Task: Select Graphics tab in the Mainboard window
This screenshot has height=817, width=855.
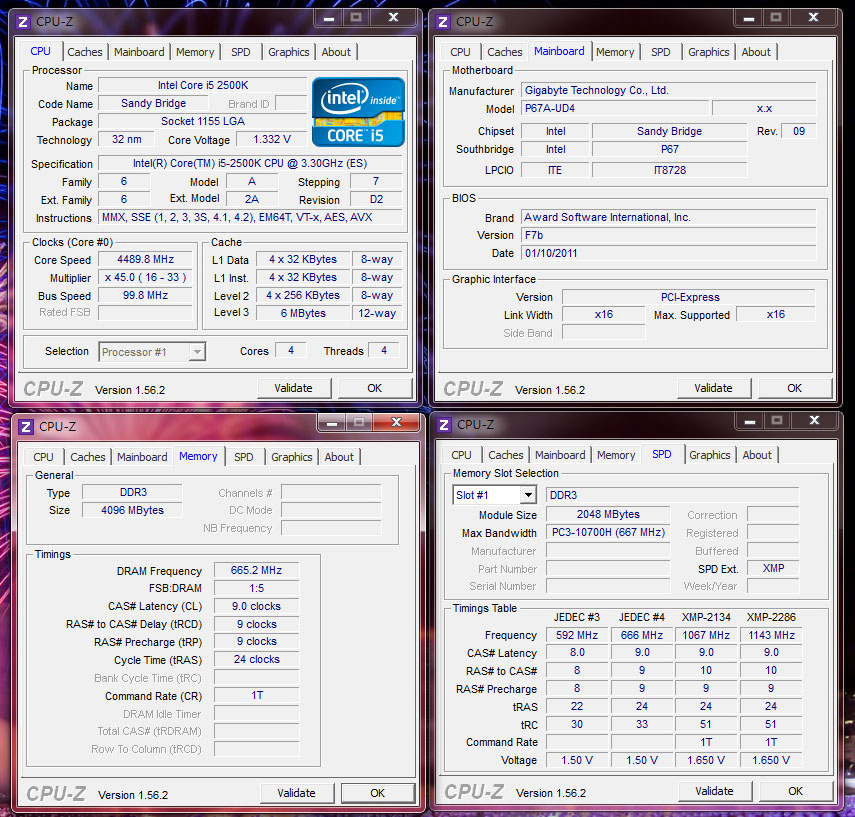Action: coord(708,52)
